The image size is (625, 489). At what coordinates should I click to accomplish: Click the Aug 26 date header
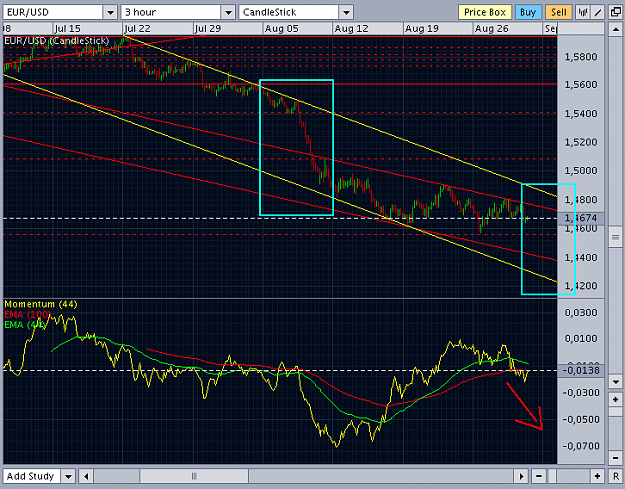491,29
